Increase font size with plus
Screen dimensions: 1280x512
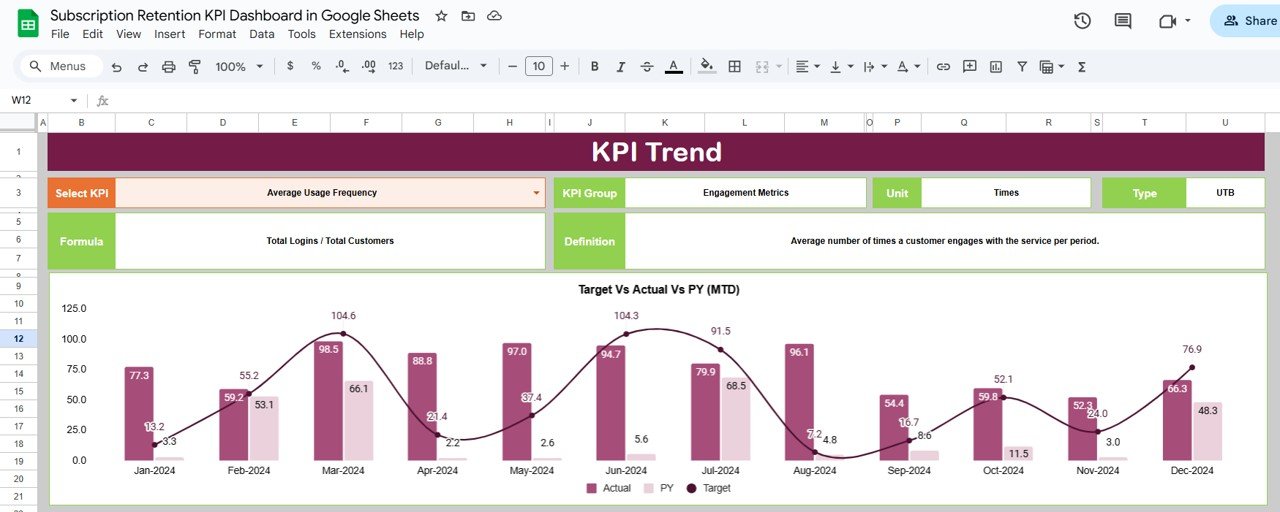tap(565, 66)
